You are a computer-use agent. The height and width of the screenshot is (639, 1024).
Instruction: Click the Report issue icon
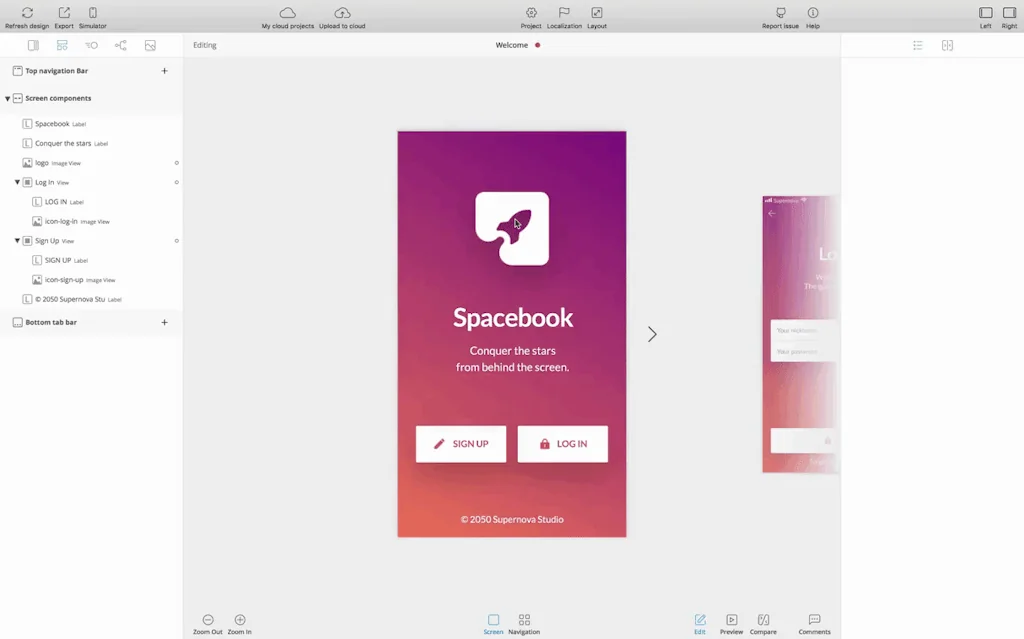(780, 13)
